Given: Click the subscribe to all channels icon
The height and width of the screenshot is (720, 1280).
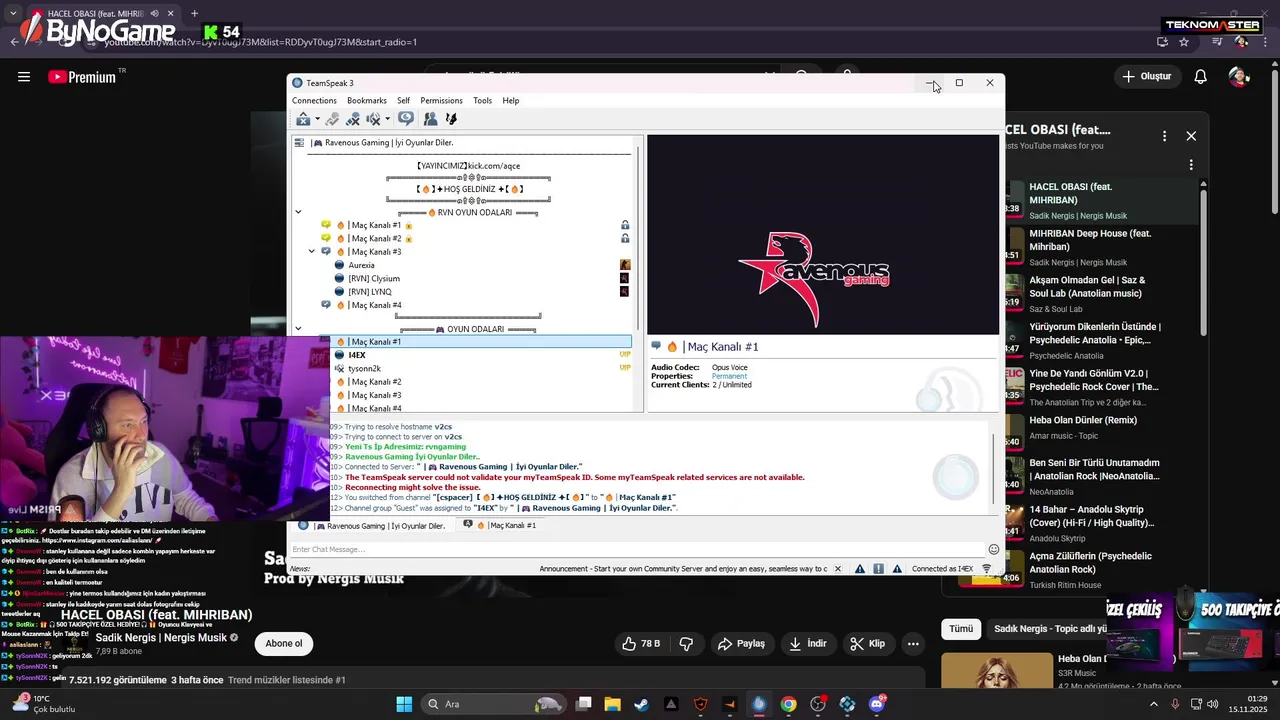Looking at the screenshot, I should pos(405,118).
